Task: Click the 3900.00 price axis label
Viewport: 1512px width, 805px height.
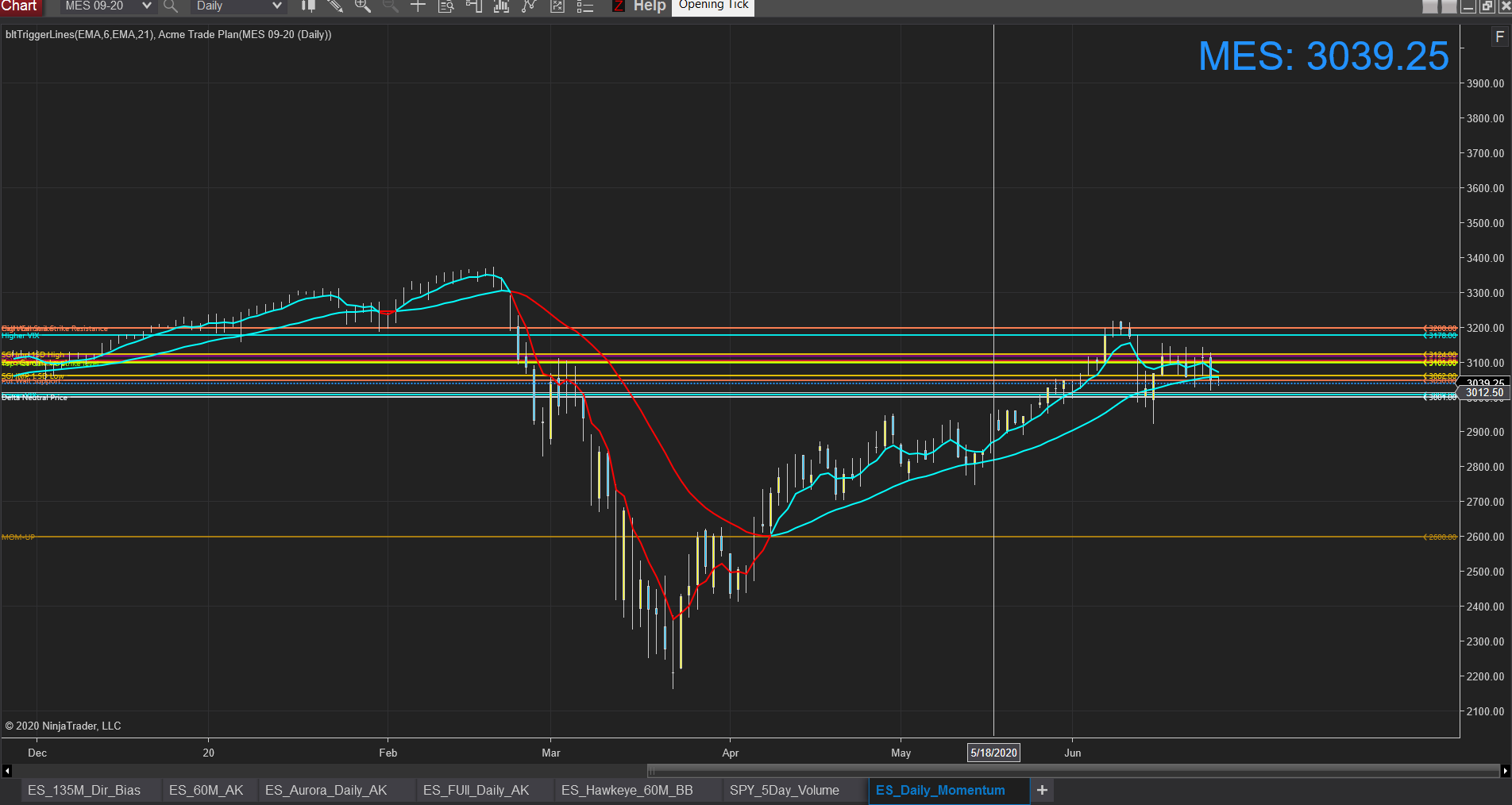Action: tap(1485, 83)
